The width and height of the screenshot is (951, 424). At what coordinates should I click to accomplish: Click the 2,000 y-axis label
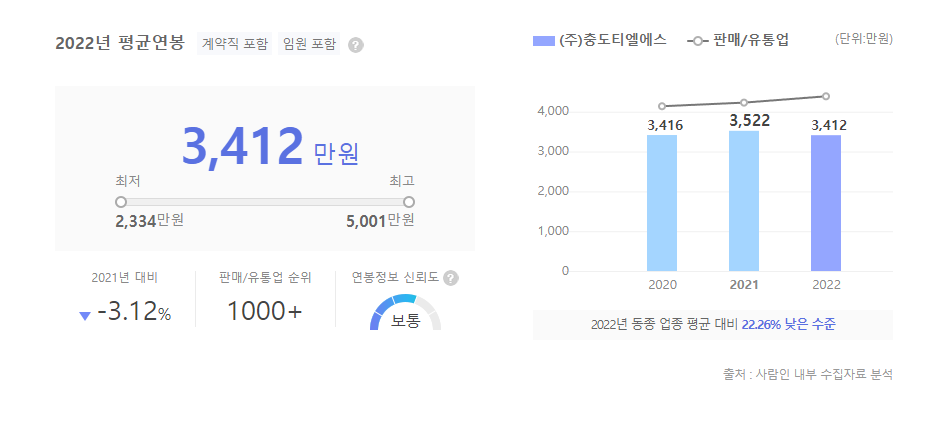[x=553, y=191]
